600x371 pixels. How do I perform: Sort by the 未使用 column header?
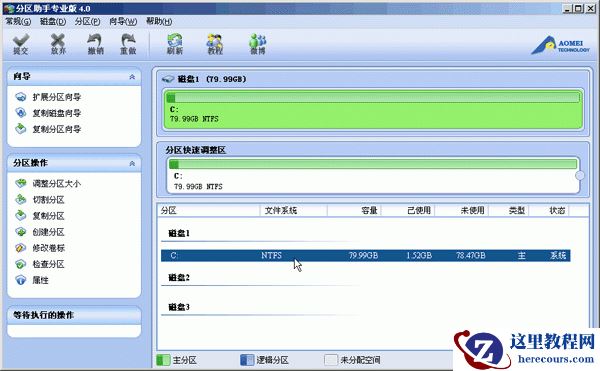(x=461, y=210)
